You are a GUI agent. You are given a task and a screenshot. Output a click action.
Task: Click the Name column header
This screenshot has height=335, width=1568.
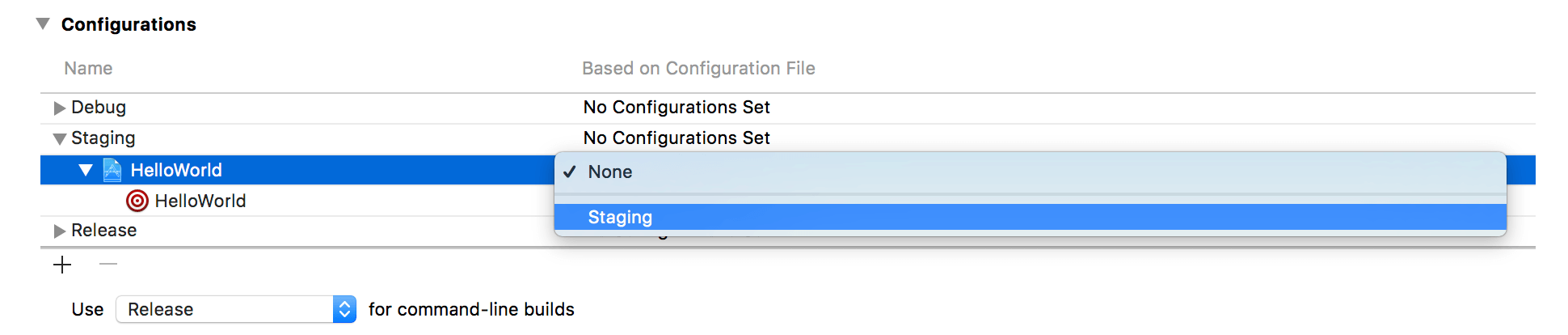tap(88, 68)
